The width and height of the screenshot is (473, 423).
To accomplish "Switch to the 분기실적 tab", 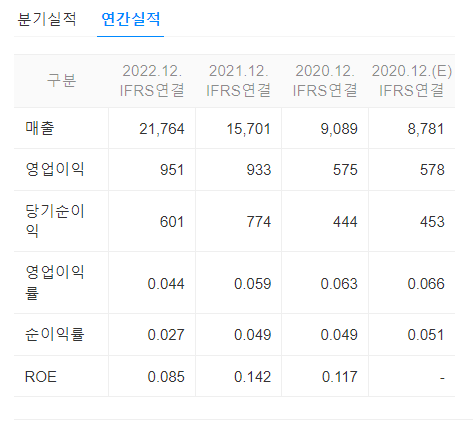I will (47, 19).
